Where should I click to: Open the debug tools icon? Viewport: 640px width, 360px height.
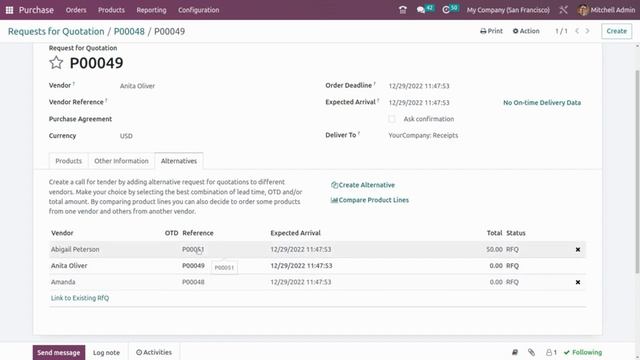563,10
